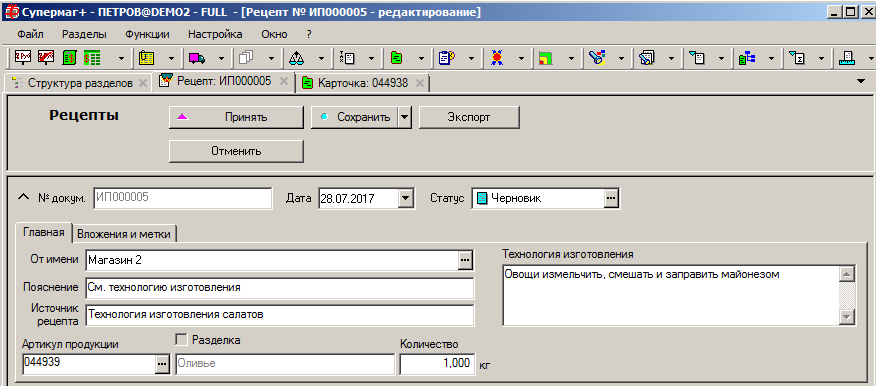The image size is (876, 386).
Task: Click into the Источник рецепта input field
Action: point(280,315)
